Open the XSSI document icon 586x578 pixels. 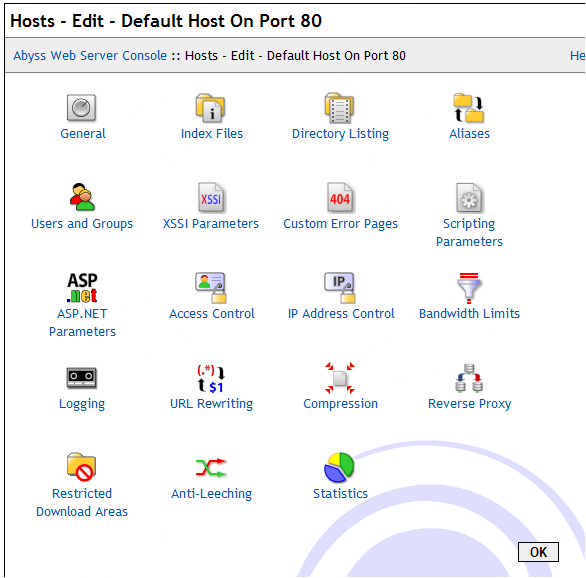[x=212, y=198]
